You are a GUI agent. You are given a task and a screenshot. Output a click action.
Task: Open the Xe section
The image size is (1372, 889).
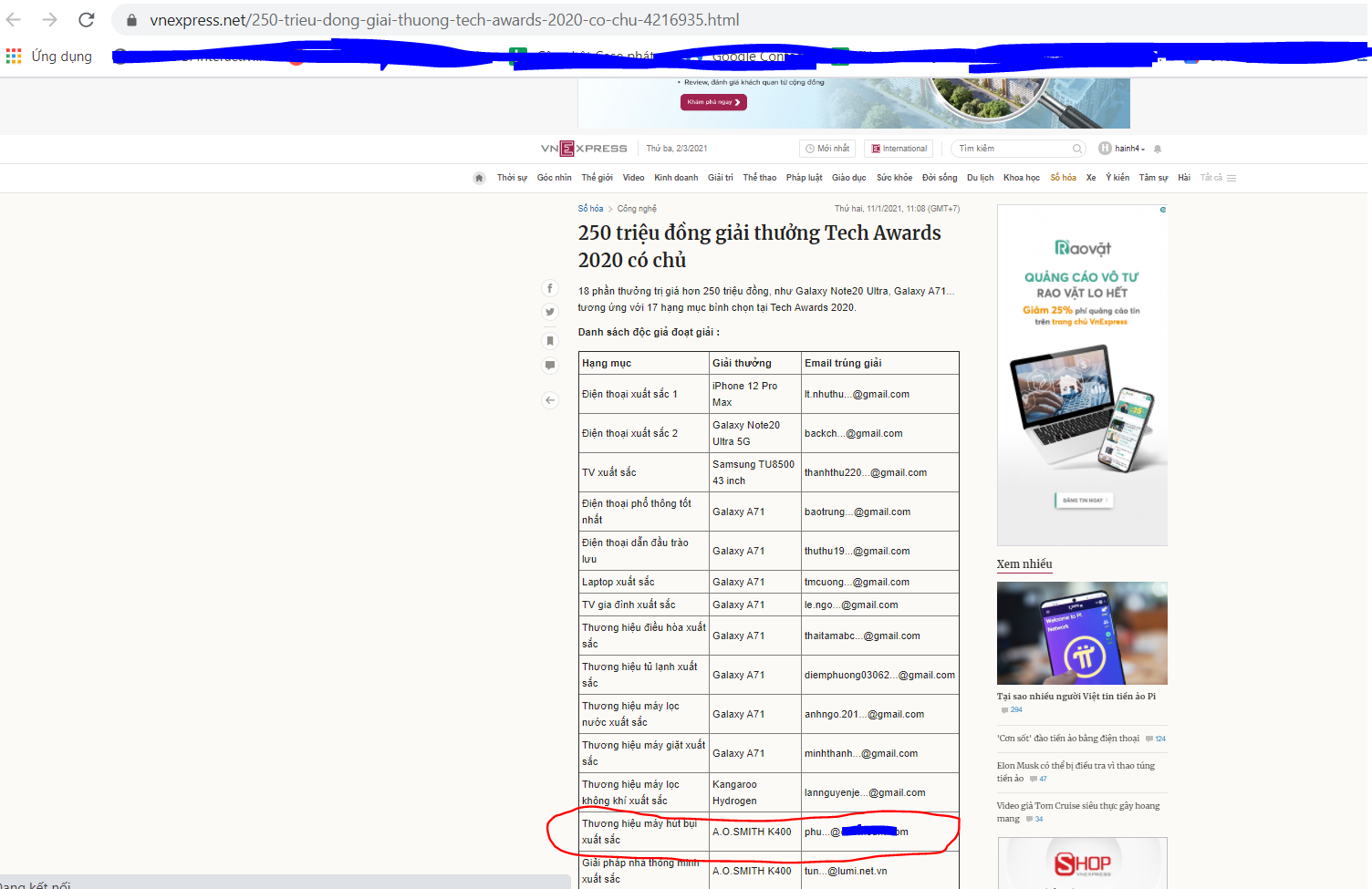click(x=1091, y=178)
